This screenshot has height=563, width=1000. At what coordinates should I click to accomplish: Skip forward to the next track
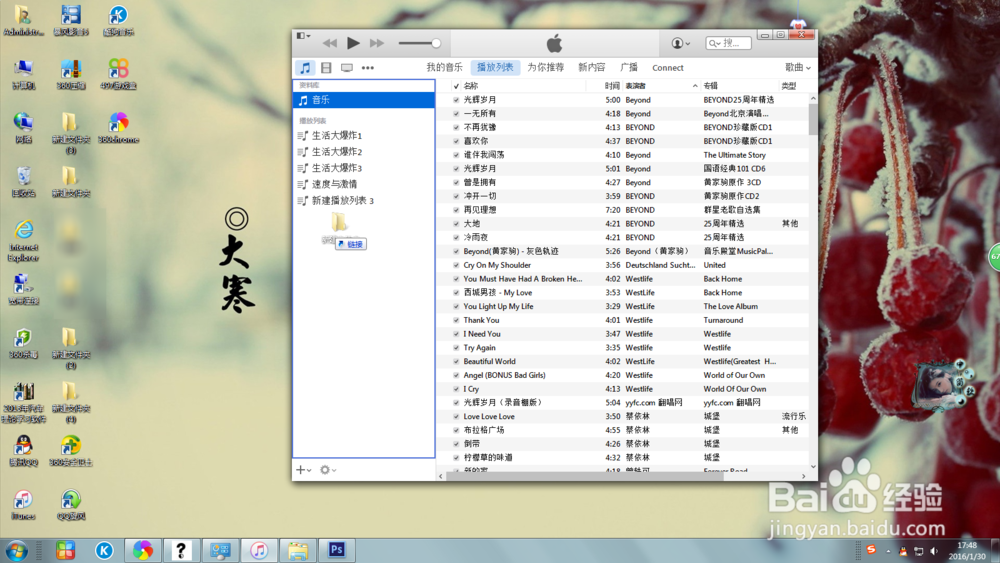(377, 43)
